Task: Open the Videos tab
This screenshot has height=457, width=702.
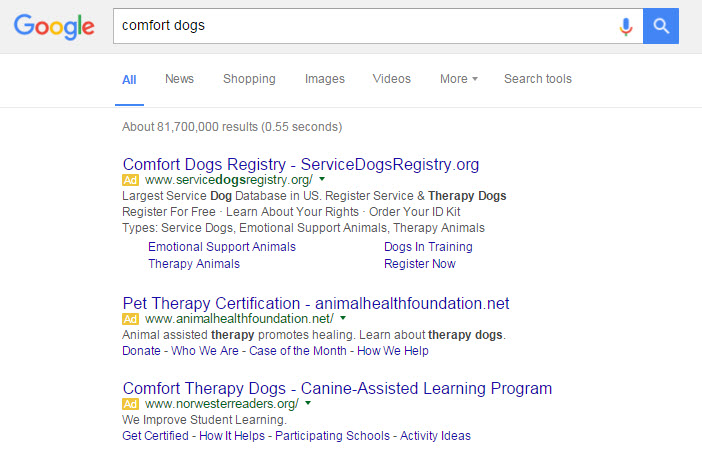Action: pos(392,79)
